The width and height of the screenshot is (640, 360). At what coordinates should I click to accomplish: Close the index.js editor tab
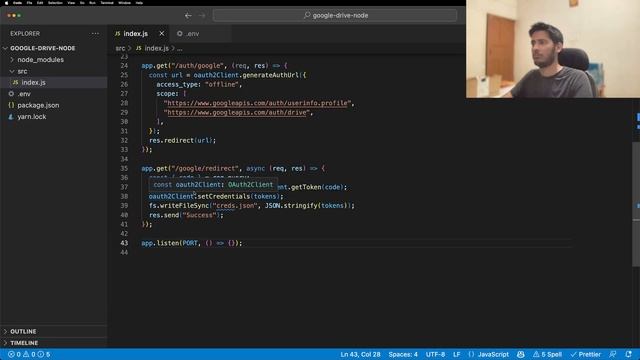click(x=162, y=33)
